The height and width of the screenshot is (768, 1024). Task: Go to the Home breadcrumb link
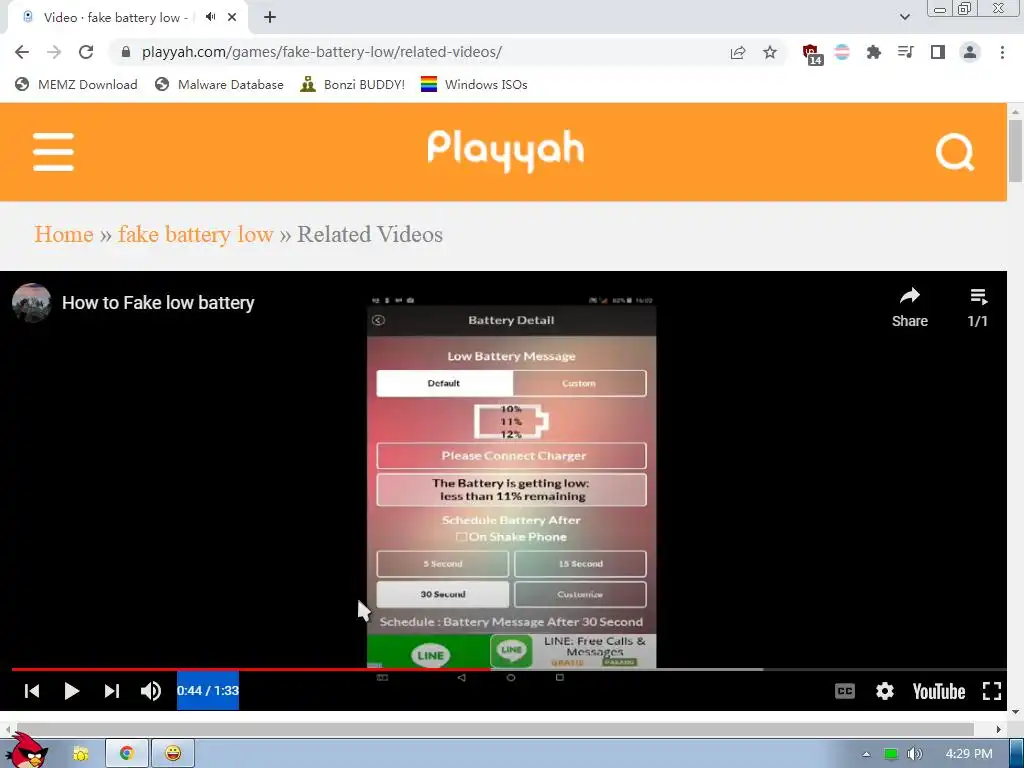tap(64, 234)
